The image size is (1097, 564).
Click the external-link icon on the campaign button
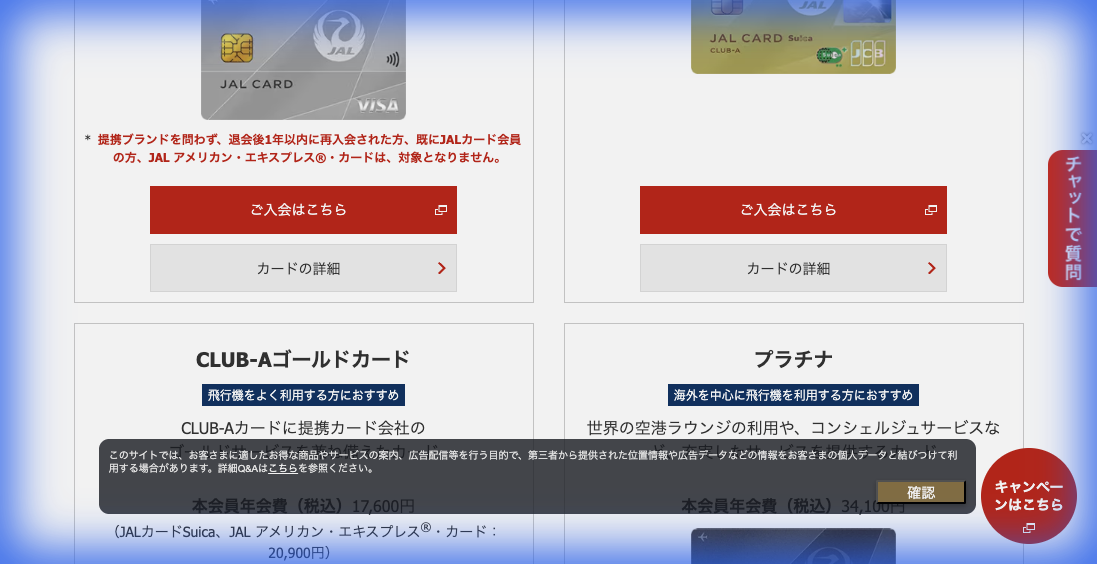1028,528
